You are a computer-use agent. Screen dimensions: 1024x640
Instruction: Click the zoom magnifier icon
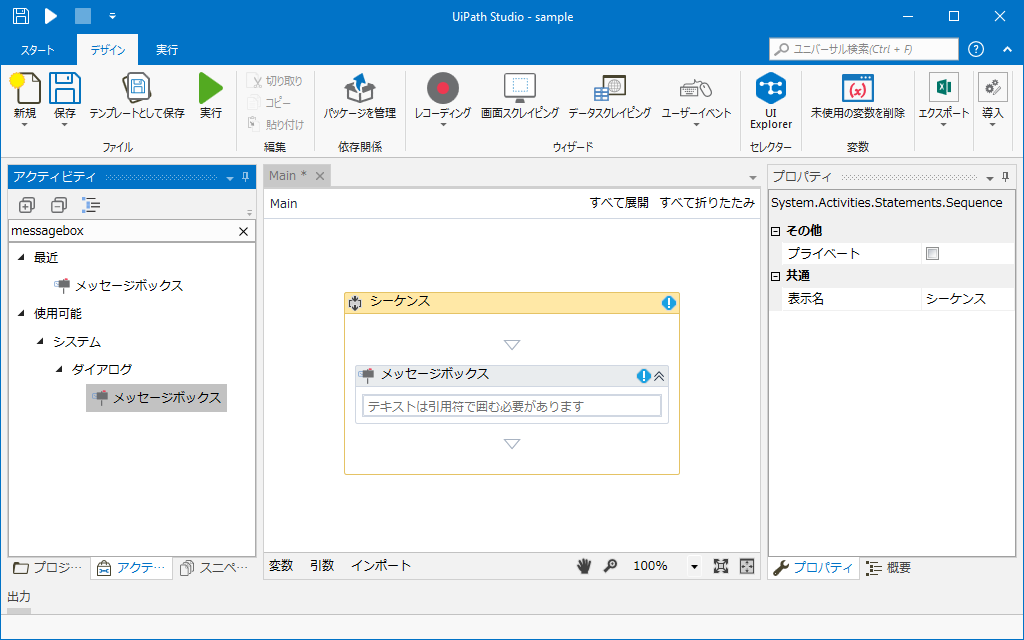(x=611, y=566)
